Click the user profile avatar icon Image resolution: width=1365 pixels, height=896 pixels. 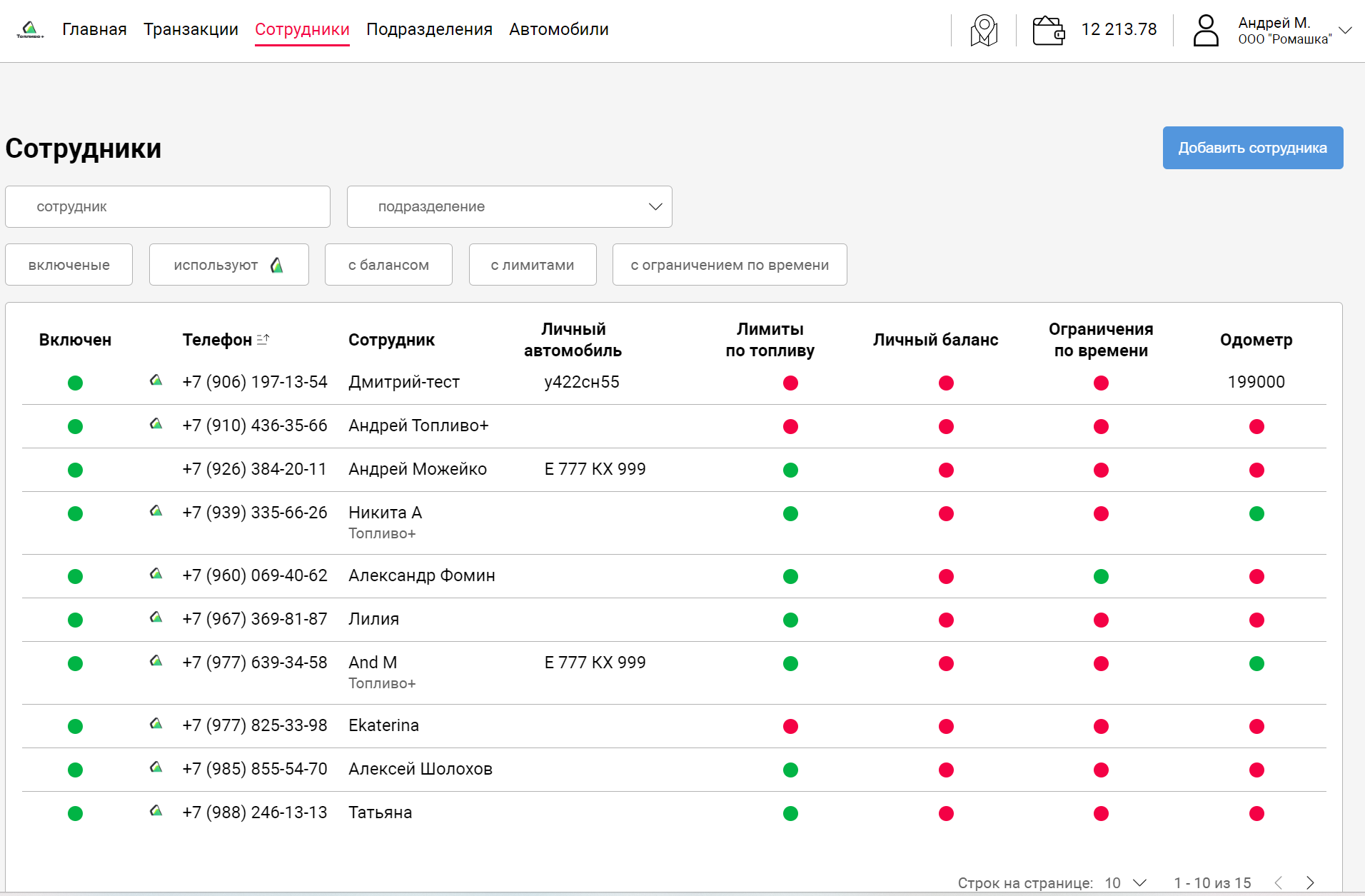[x=1205, y=31]
